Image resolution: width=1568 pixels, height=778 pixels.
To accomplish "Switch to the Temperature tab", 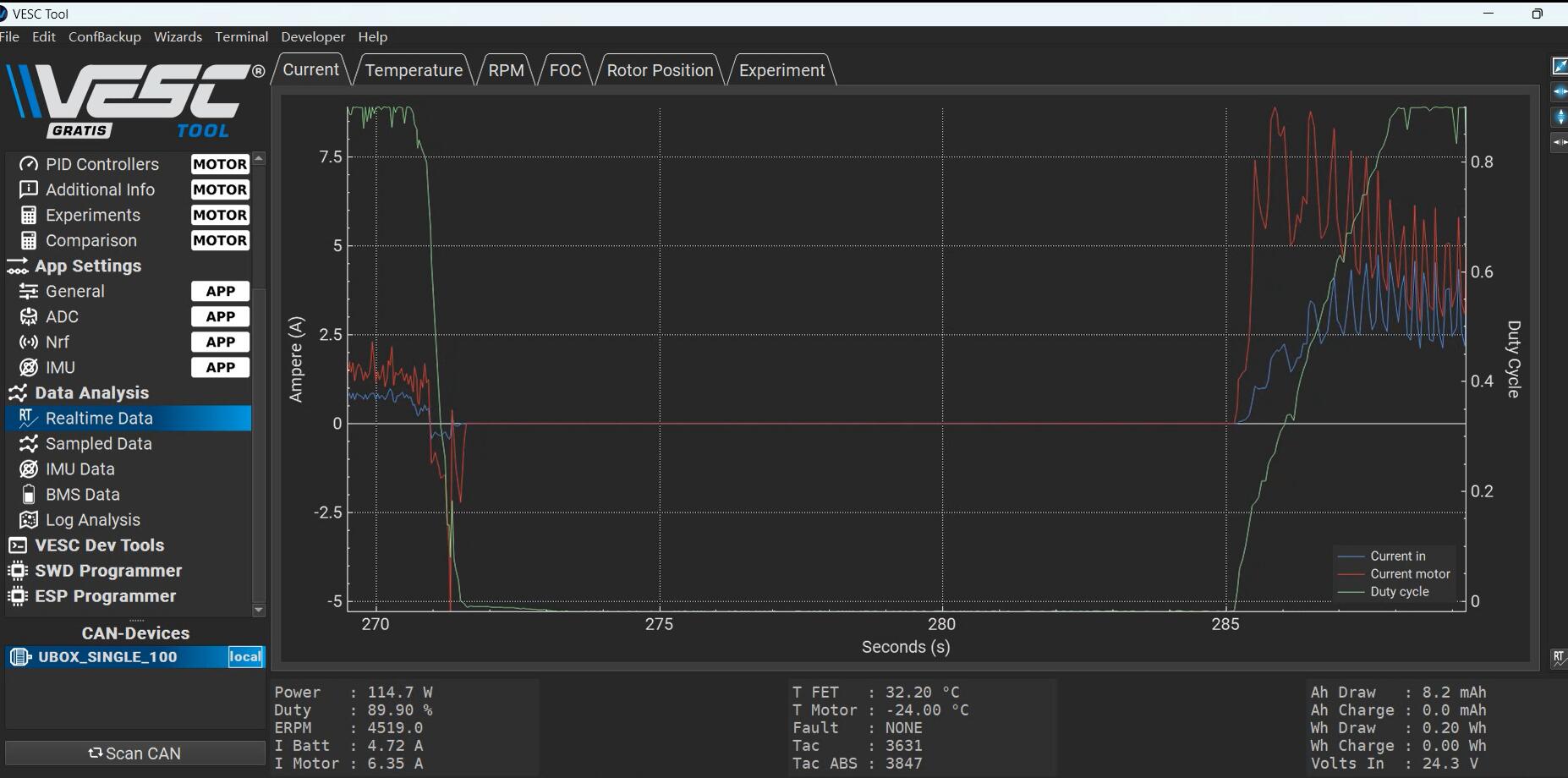I will pos(414,70).
